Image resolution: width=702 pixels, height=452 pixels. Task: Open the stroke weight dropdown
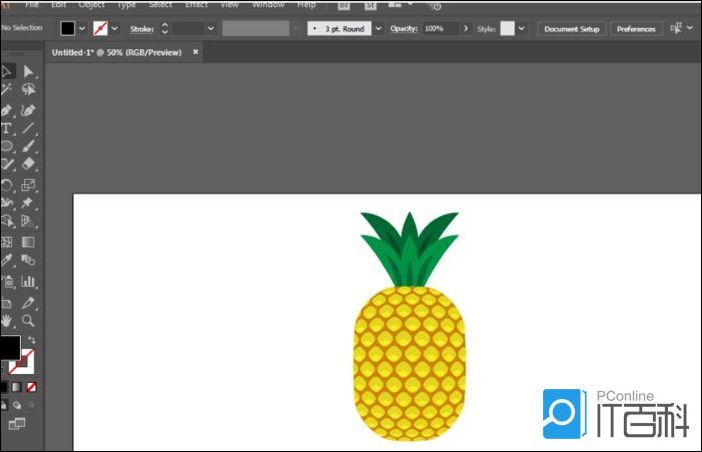click(211, 29)
